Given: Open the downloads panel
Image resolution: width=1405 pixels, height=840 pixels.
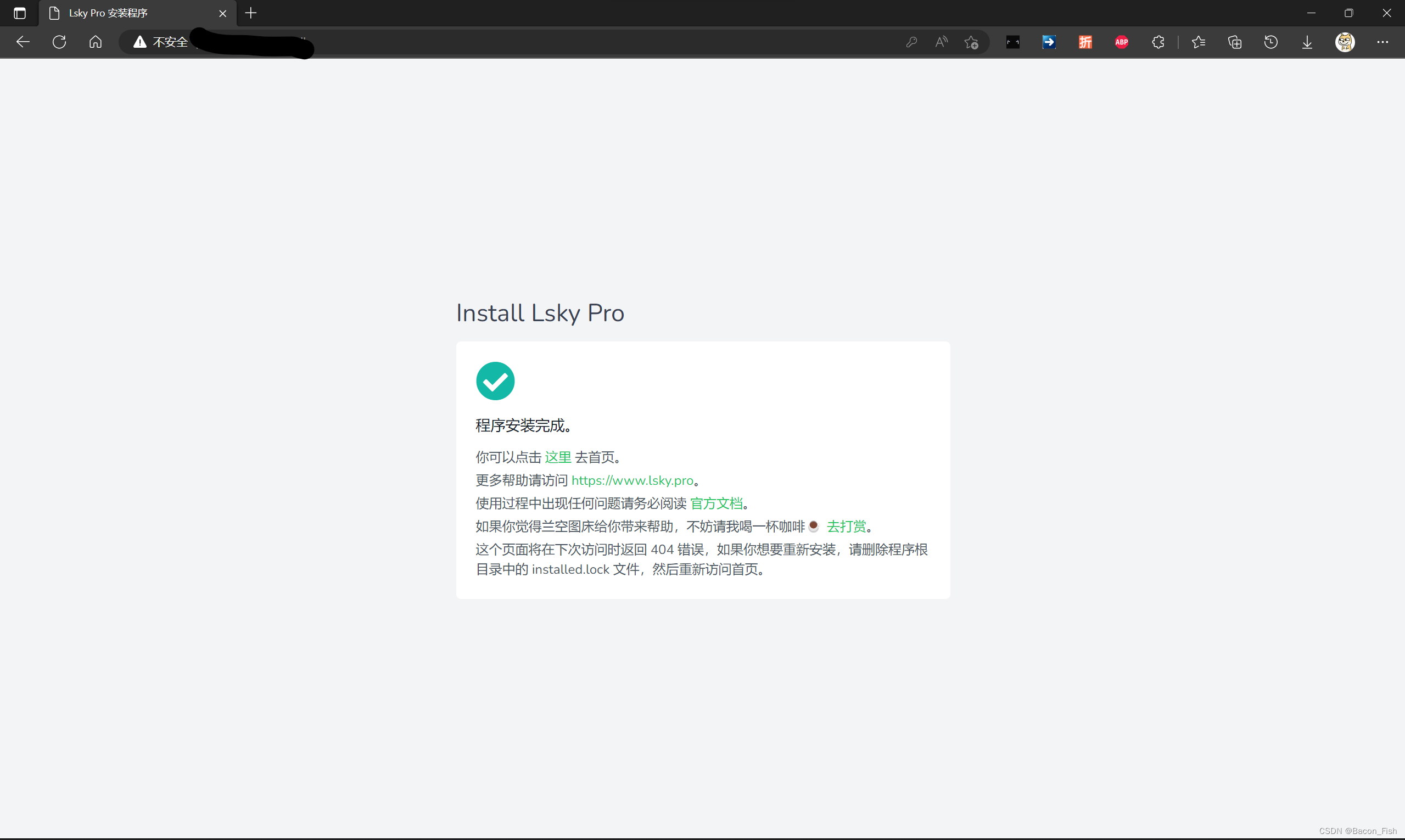Looking at the screenshot, I should (x=1307, y=42).
